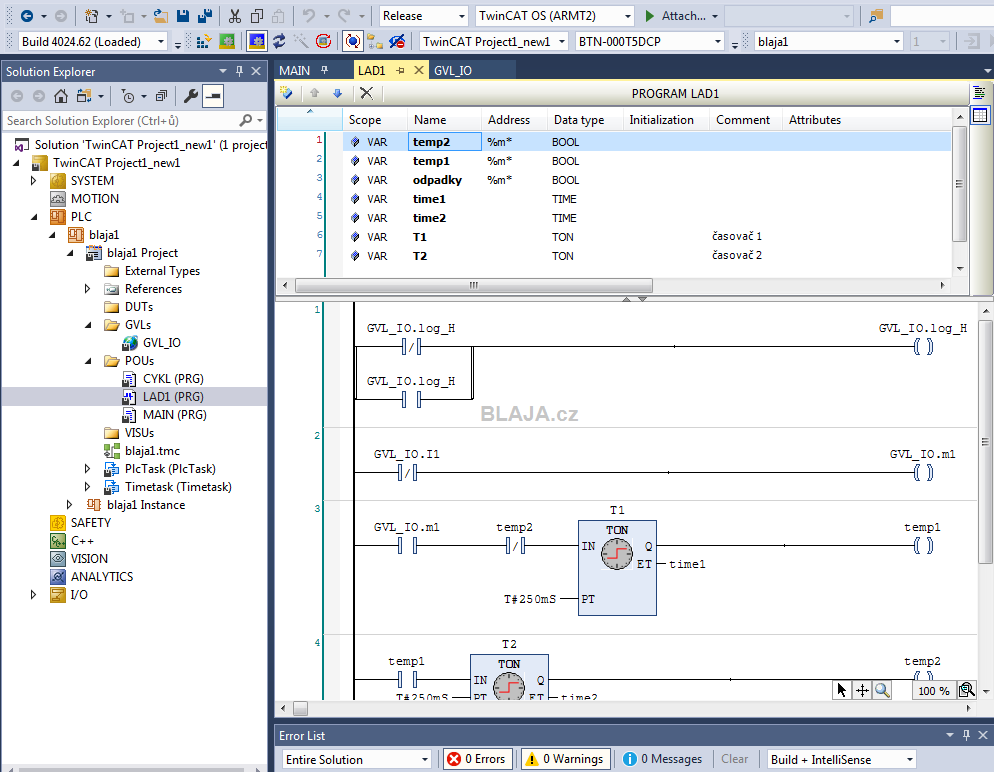
Task: Click the Restart TwinCAT Run Mode green icon
Action: tap(226, 42)
